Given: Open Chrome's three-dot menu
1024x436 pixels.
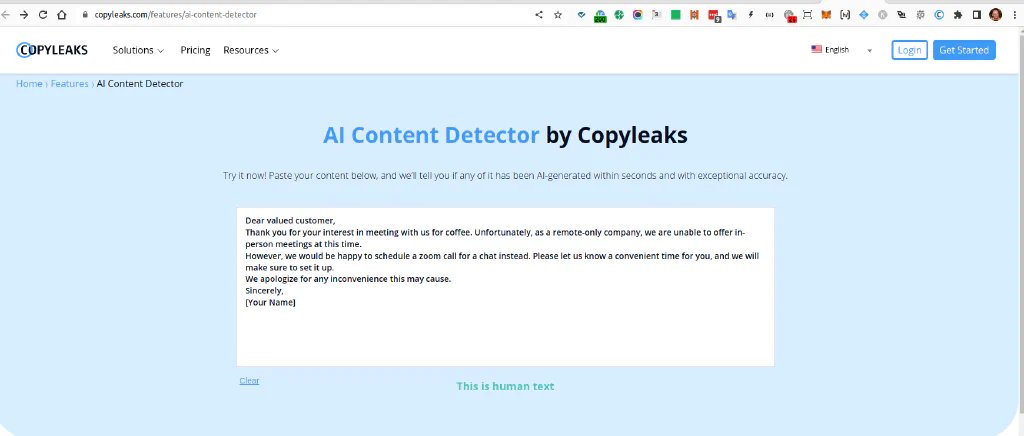Looking at the screenshot, I should (1014, 14).
